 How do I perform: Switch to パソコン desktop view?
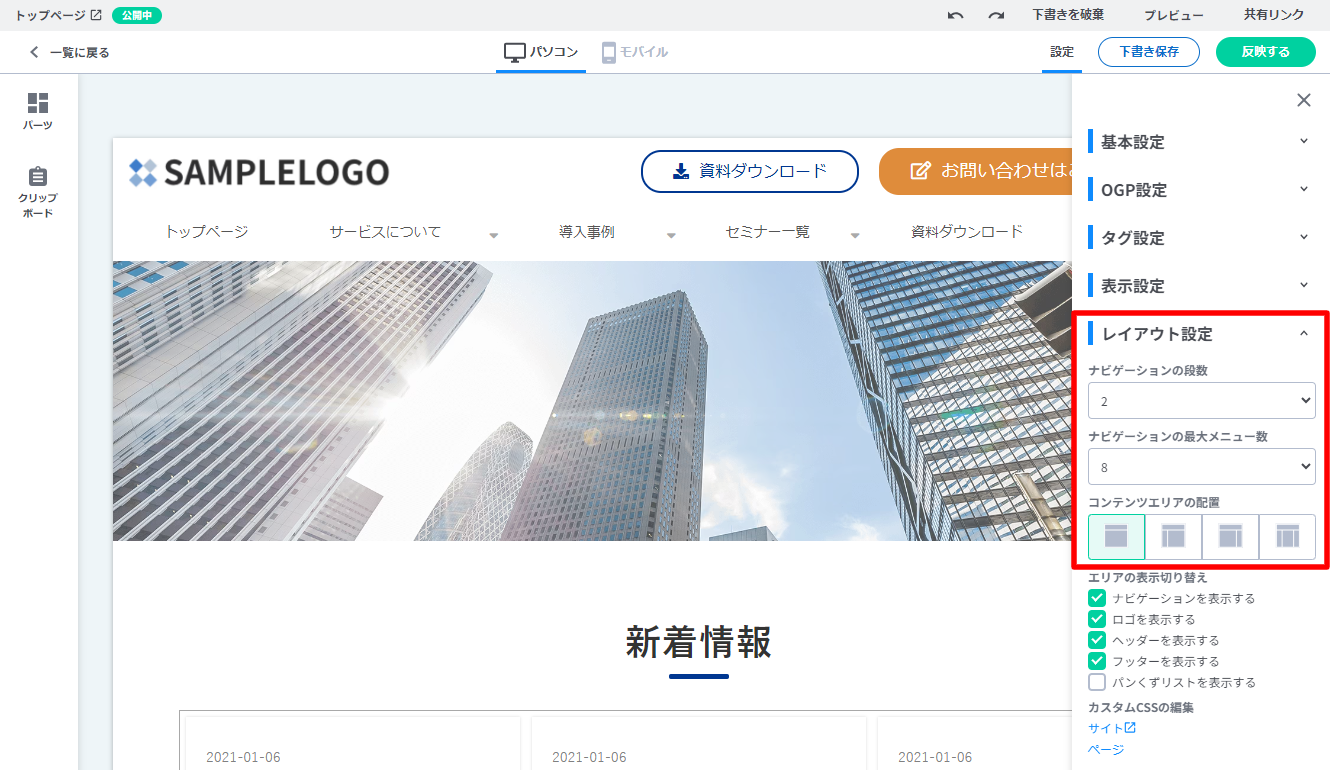pos(541,52)
